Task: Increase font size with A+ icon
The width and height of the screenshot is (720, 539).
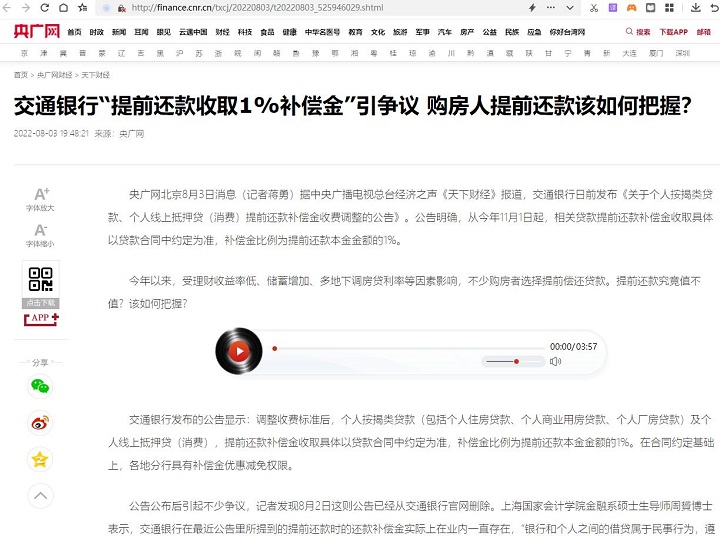Action: pos(41,194)
